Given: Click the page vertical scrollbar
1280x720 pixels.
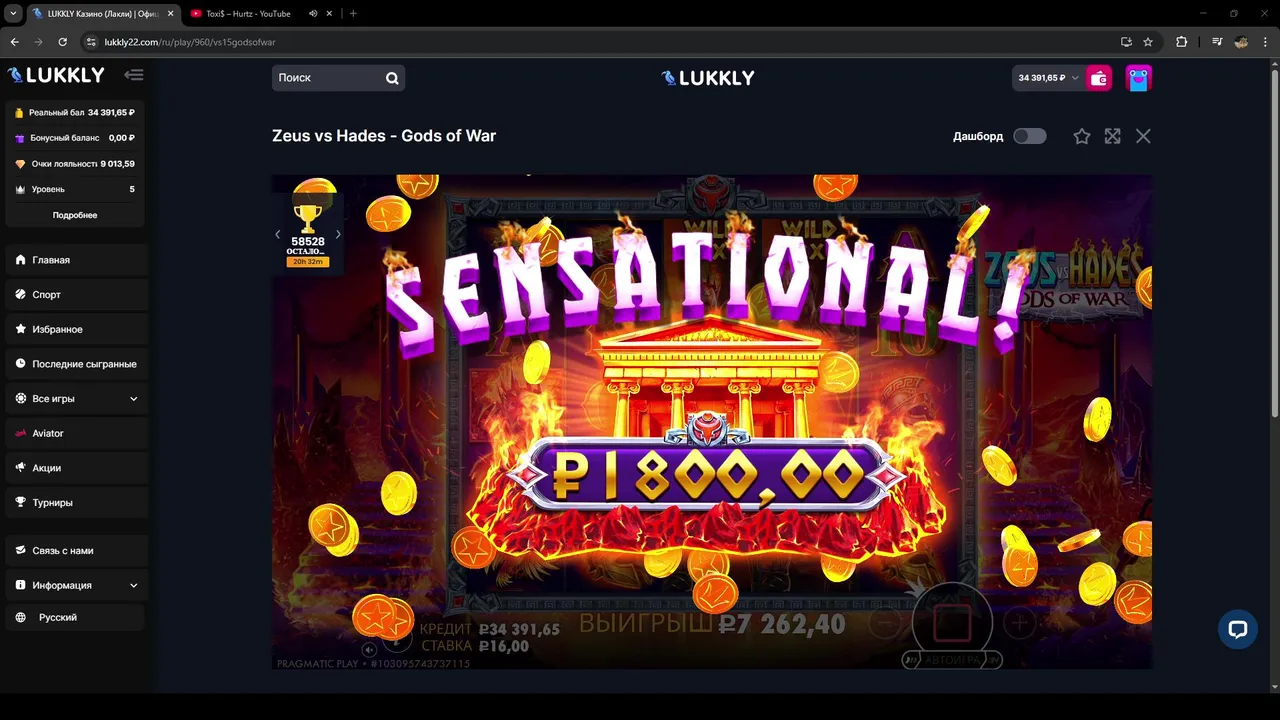Looking at the screenshot, I should click(x=1274, y=240).
